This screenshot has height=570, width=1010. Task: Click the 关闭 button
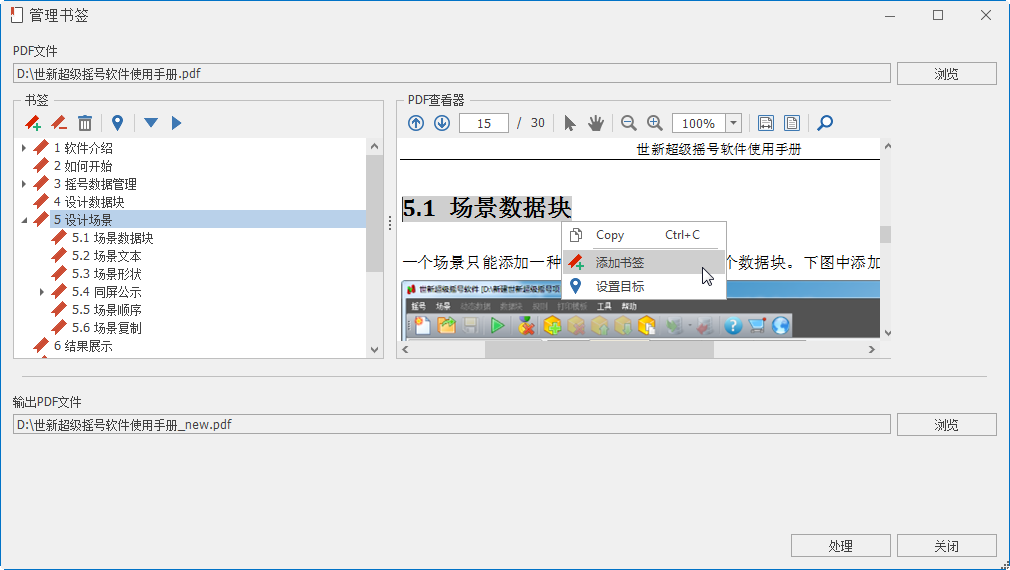[946, 546]
